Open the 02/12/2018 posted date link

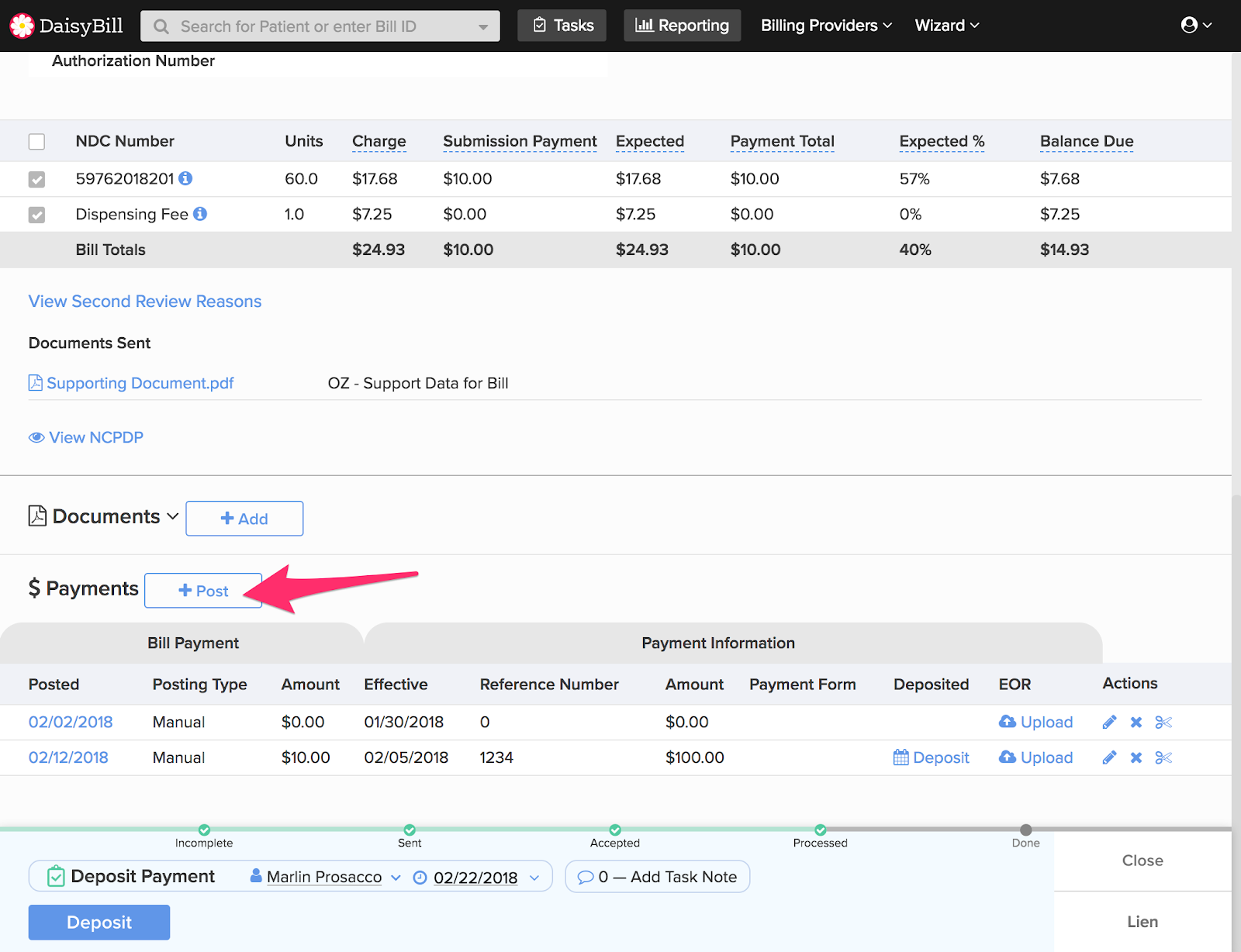(68, 757)
